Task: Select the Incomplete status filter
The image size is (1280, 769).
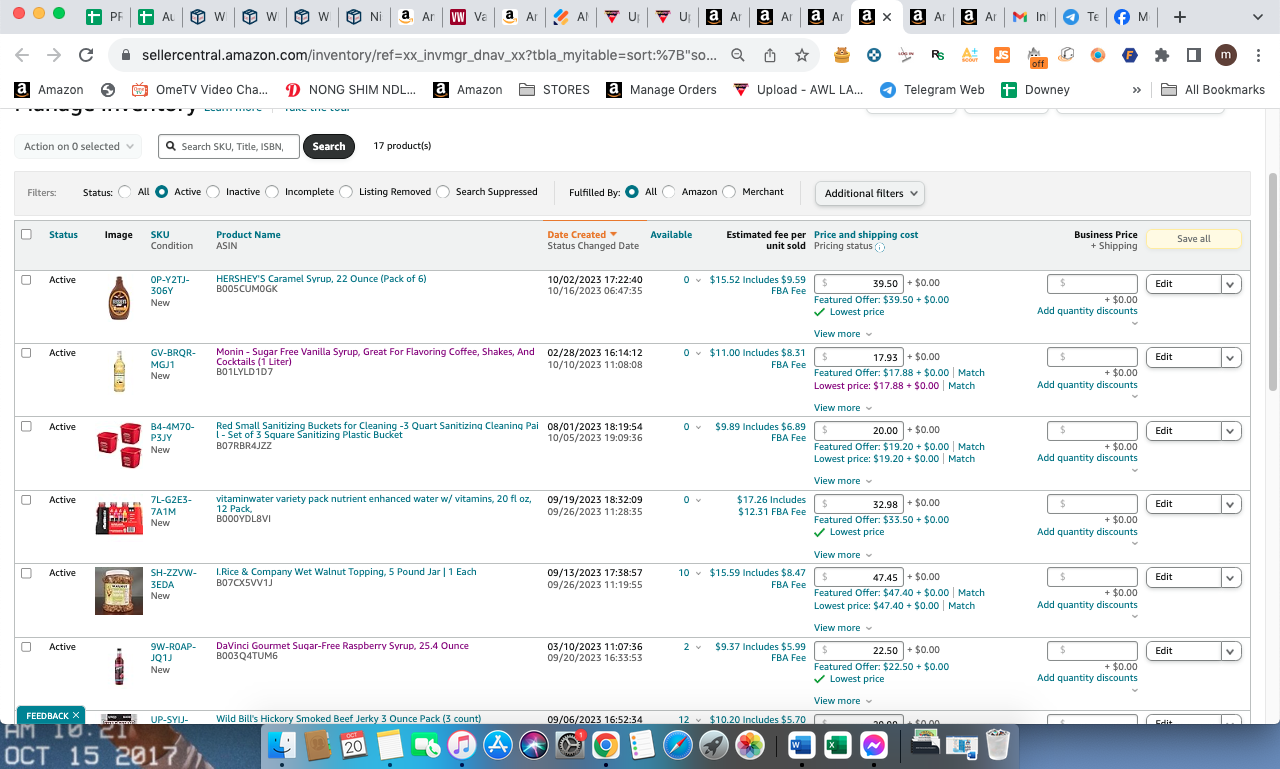Action: [x=272, y=192]
